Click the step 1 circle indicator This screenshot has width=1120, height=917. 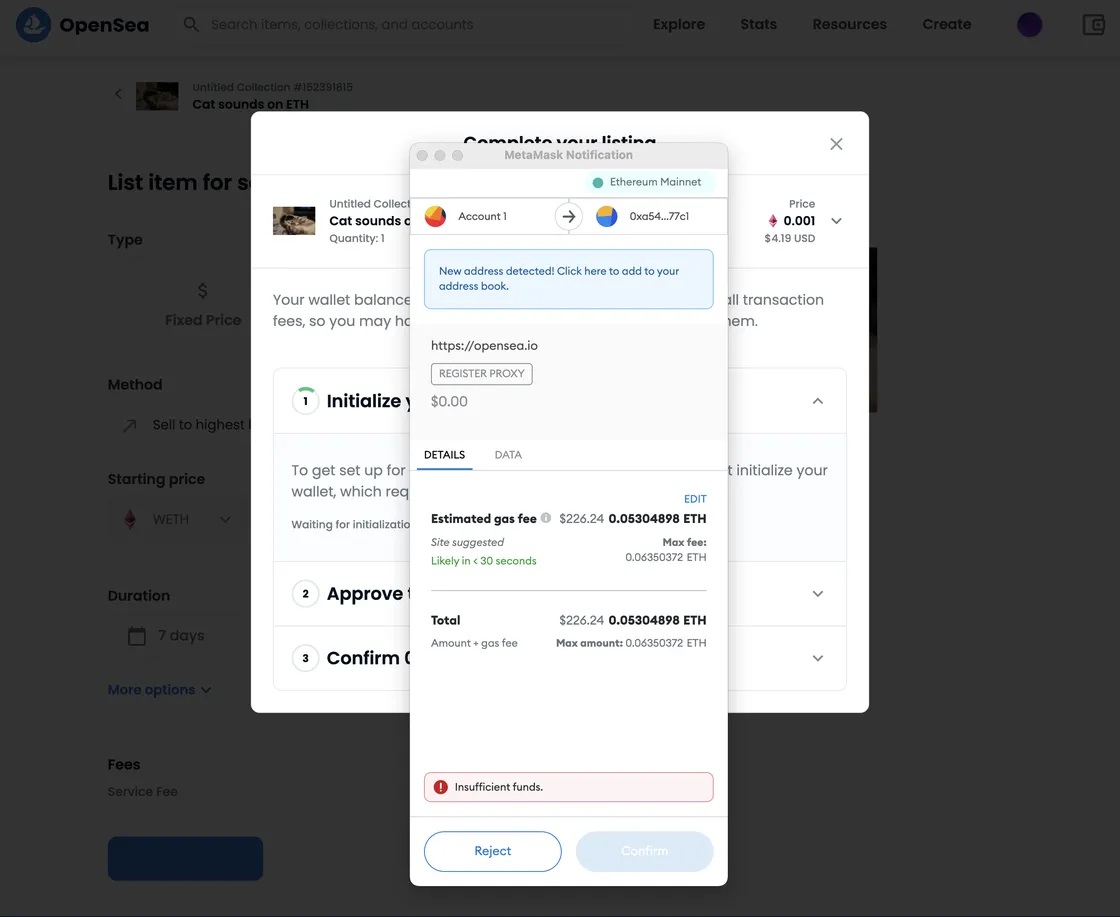(305, 401)
